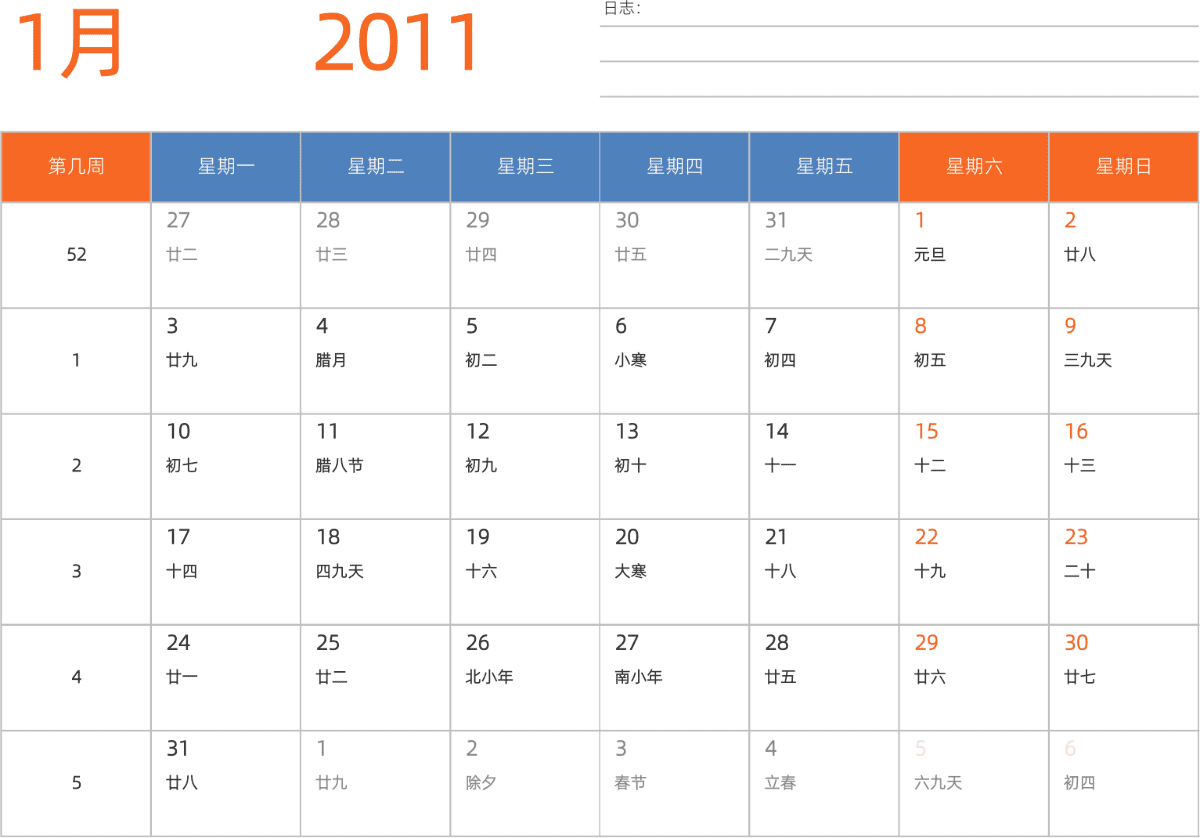Open January 17 labeled 十四
The image size is (1200, 838).
pyautogui.click(x=226, y=572)
